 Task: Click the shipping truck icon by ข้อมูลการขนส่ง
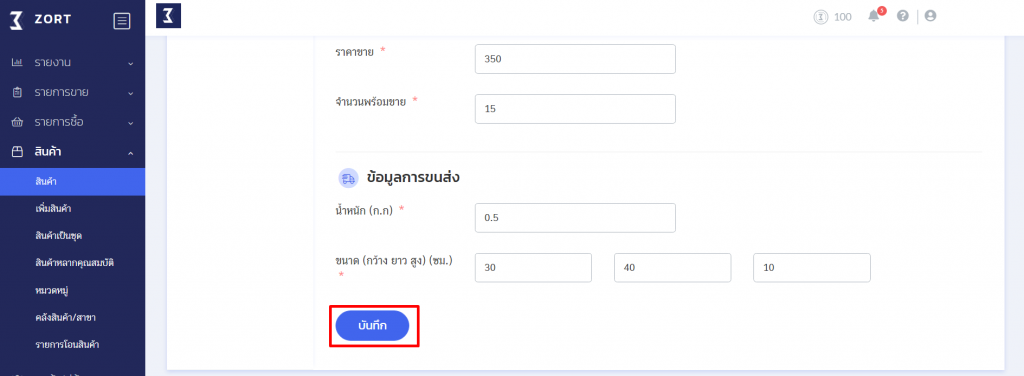[x=349, y=178]
